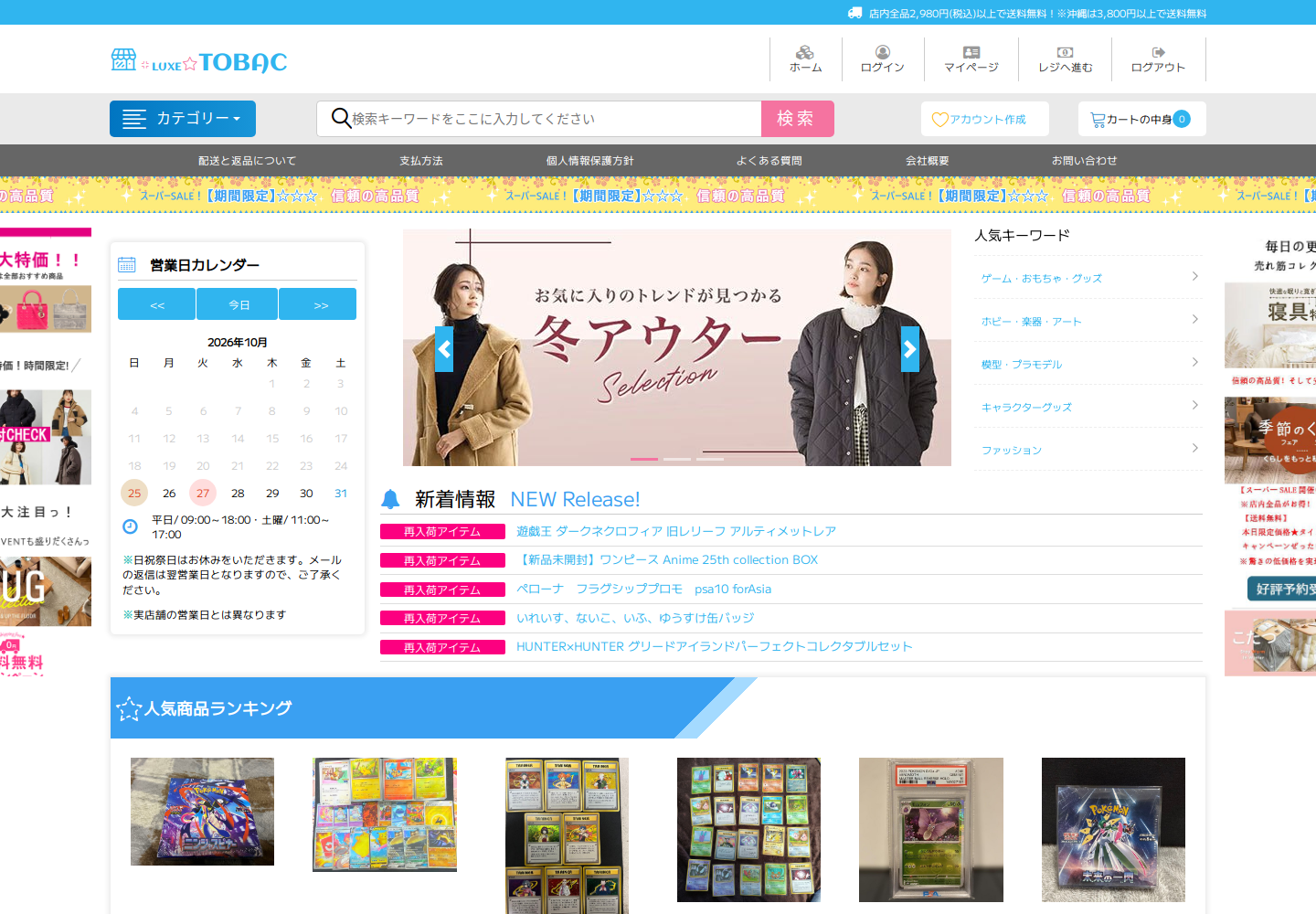
Task: Open 配送と返品について menu item
Action: 248,161
